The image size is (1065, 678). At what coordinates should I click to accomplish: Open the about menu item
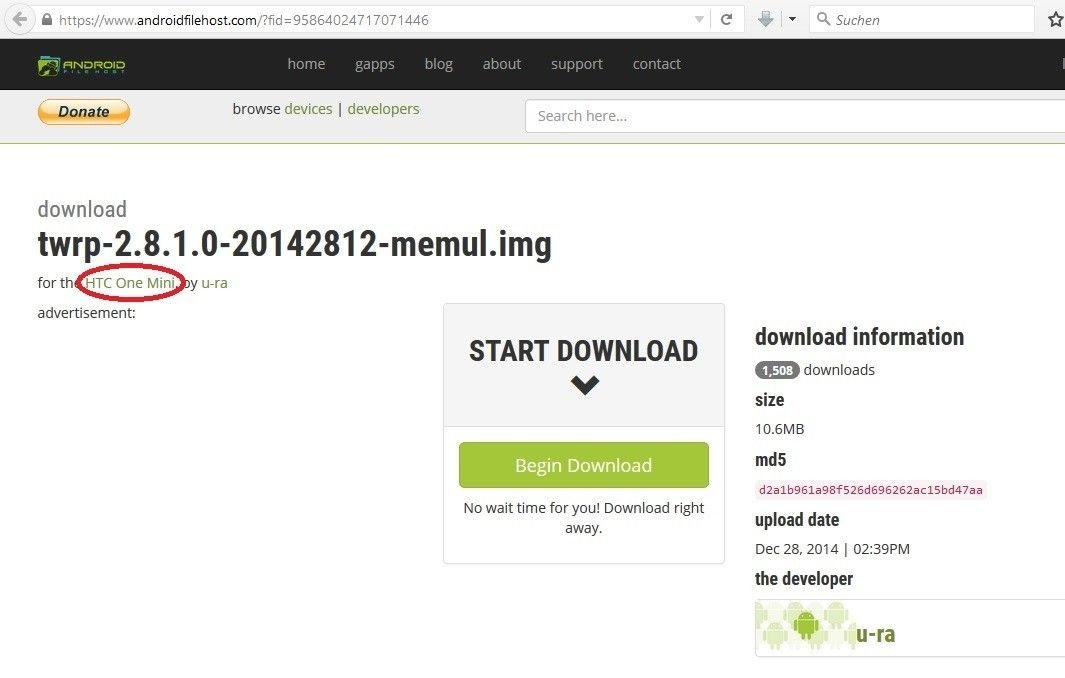coord(502,64)
